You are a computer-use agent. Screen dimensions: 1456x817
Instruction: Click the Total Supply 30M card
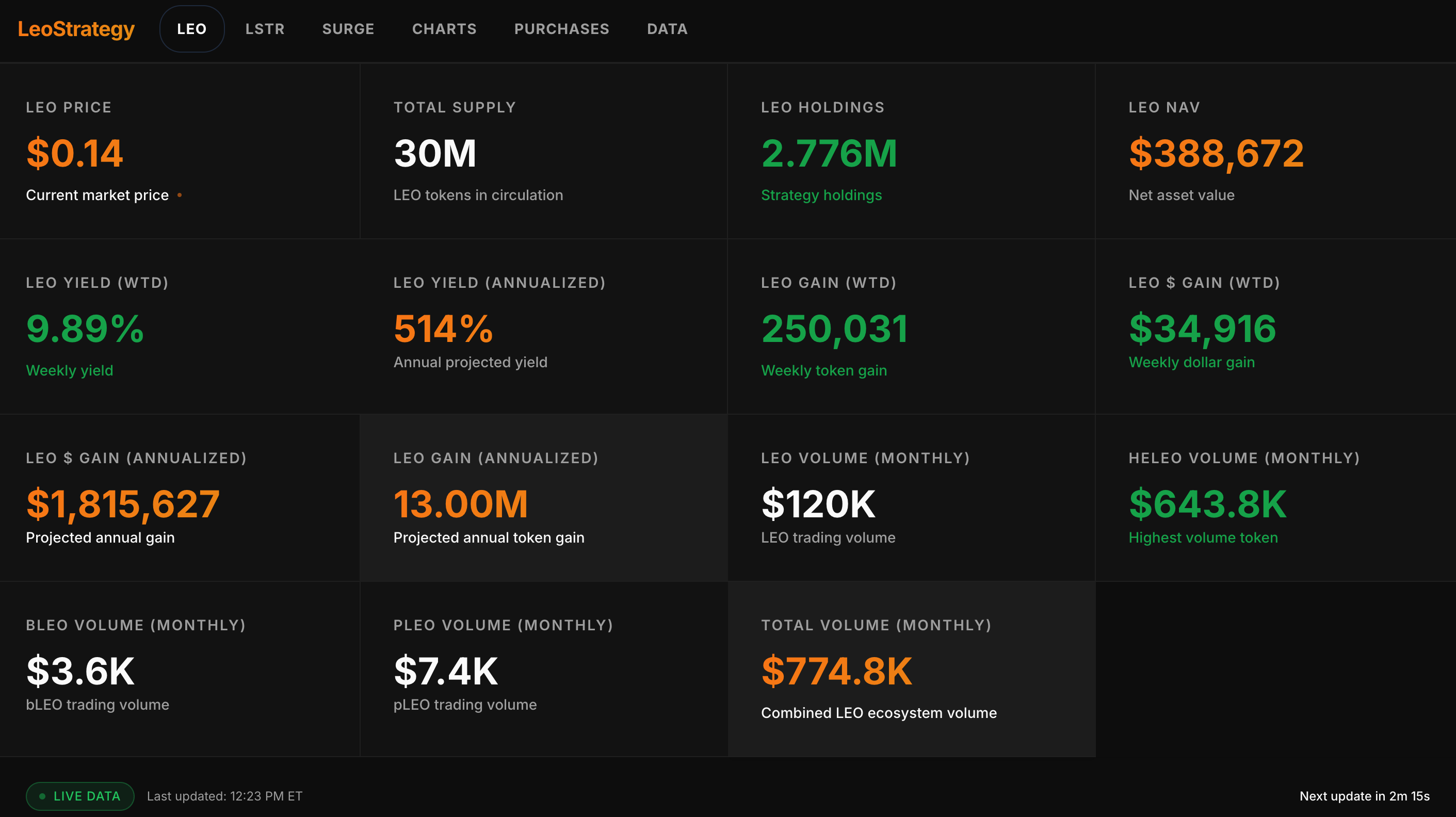point(543,151)
